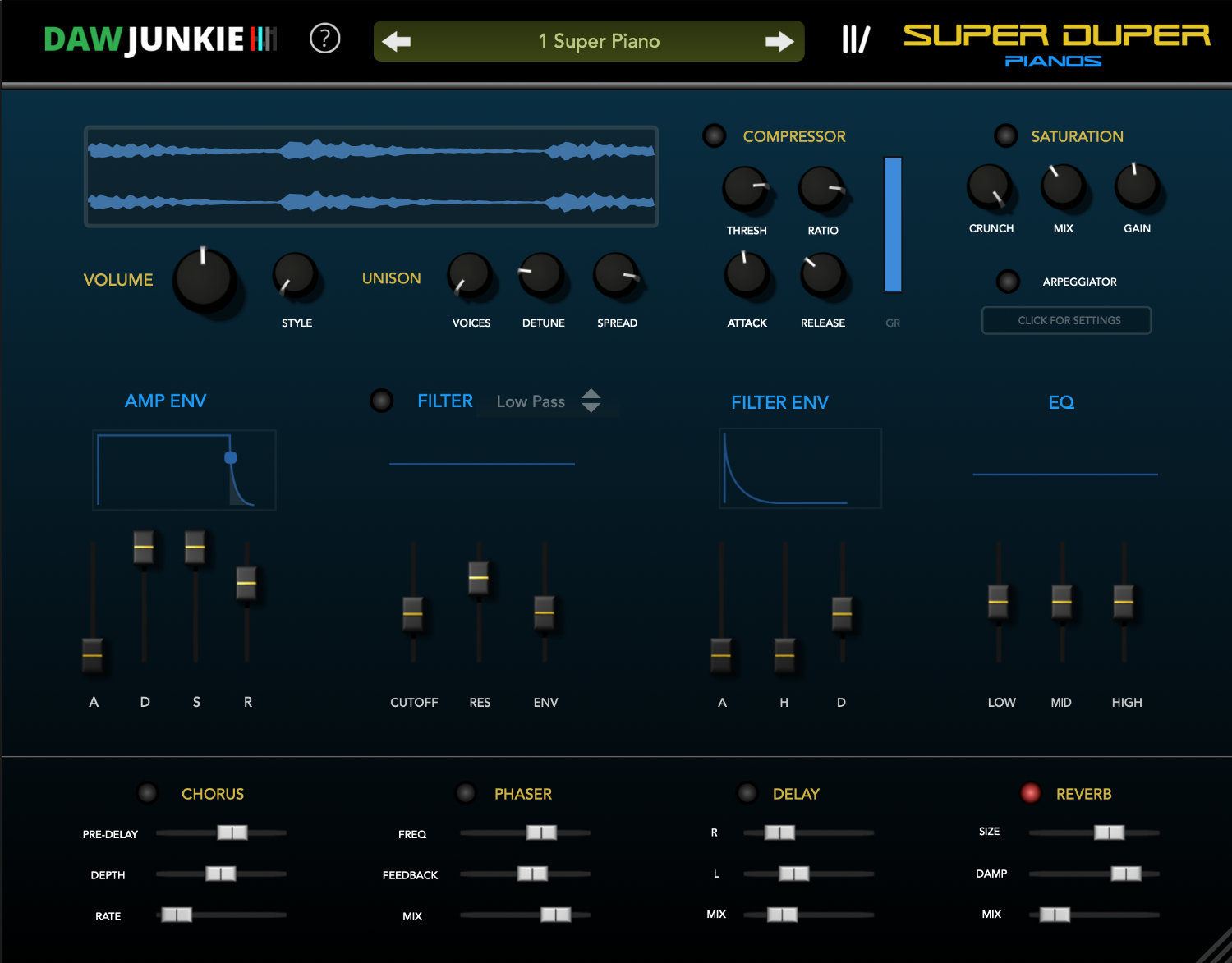This screenshot has width=1232, height=963.
Task: Click the waveform display
Action: click(371, 177)
